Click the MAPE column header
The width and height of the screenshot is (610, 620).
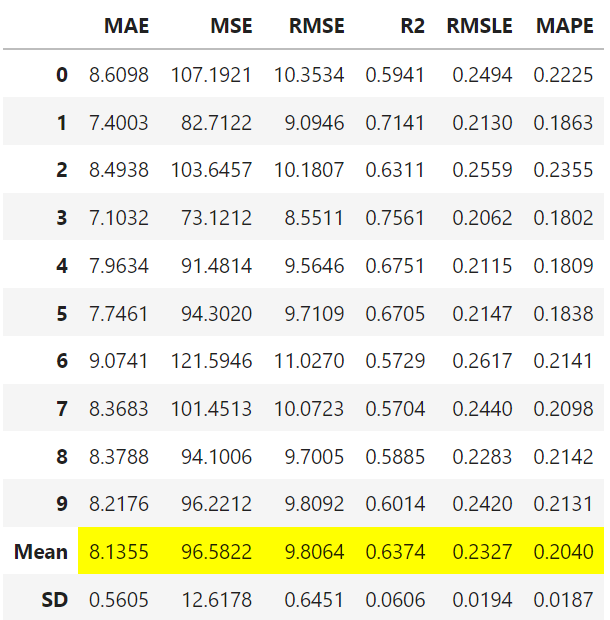[x=565, y=26]
